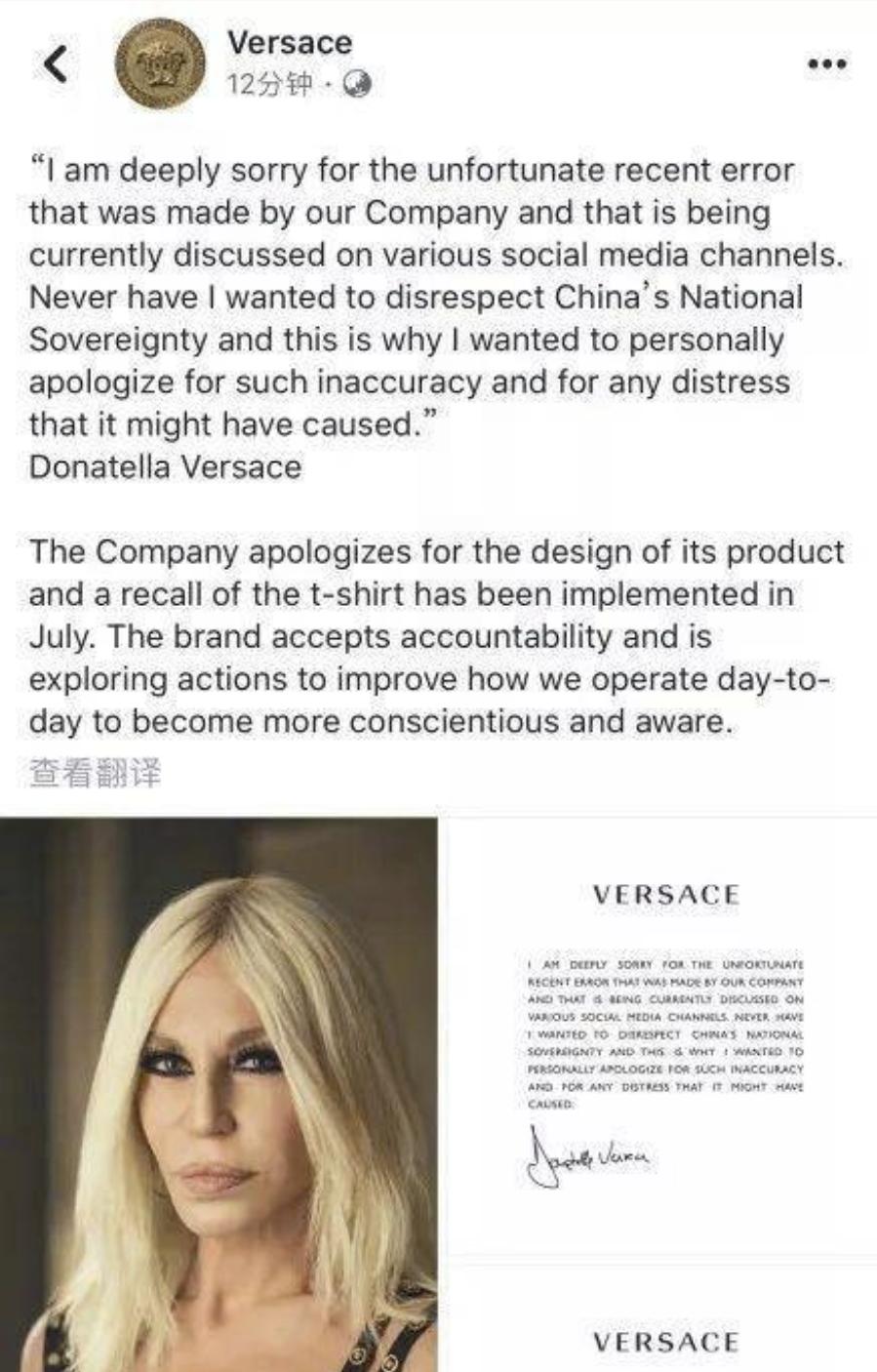The height and width of the screenshot is (1372, 877).
Task: Click the 12分钟 post timestamp
Action: tap(269, 85)
